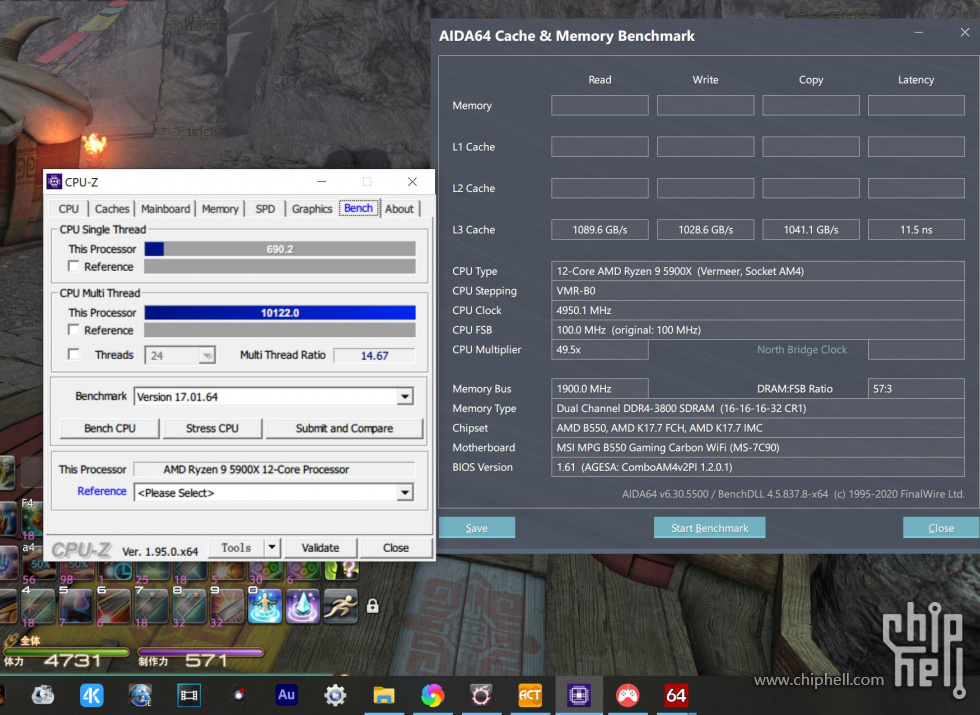Select the Memory tab in CPU-Z
Viewport: 980px width, 715px height.
[x=220, y=209]
